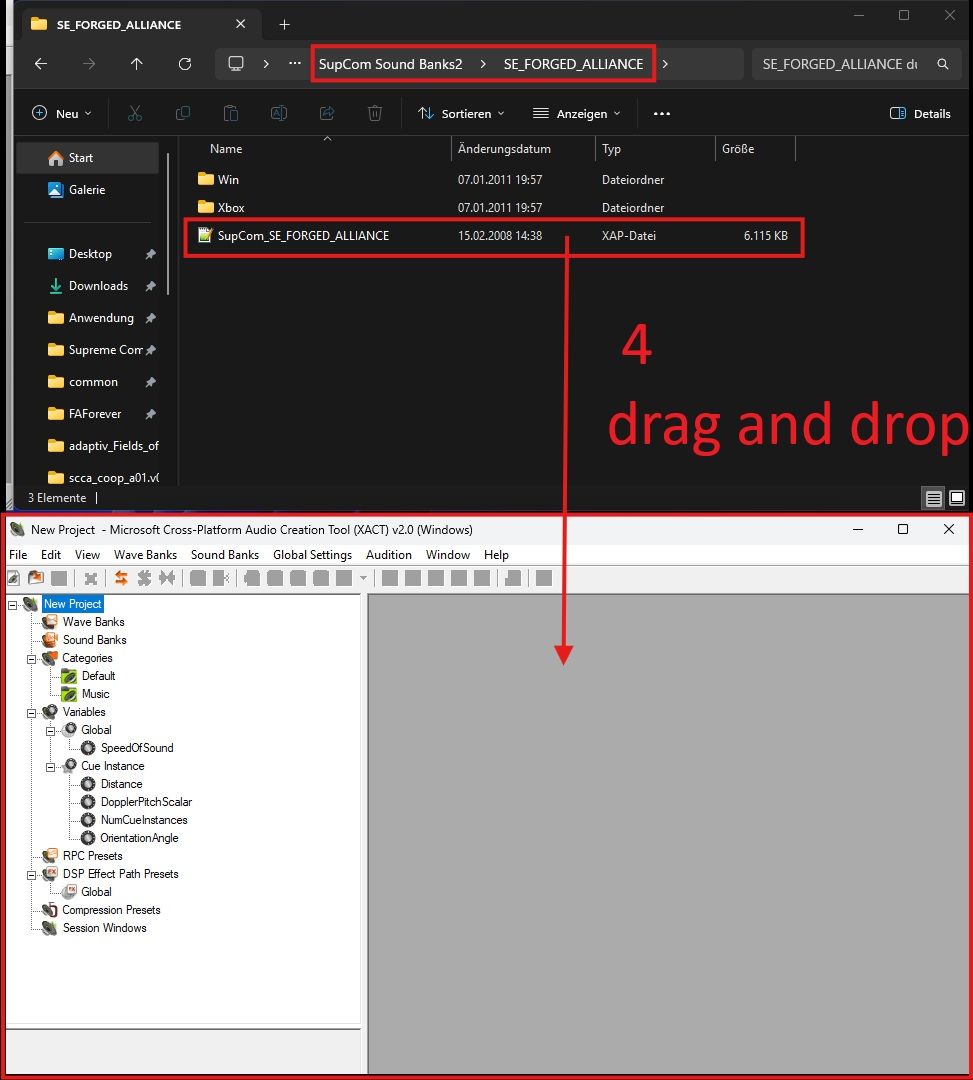Click the search magnifier icon in Explorer
Viewport: 973px width, 1080px height.
click(943, 64)
